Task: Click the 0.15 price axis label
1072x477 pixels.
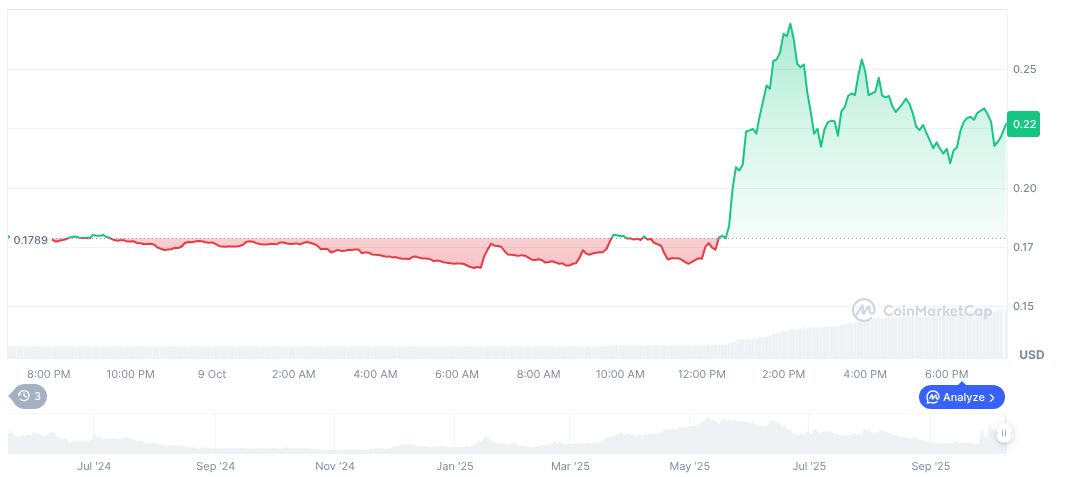Action: 1024,306
